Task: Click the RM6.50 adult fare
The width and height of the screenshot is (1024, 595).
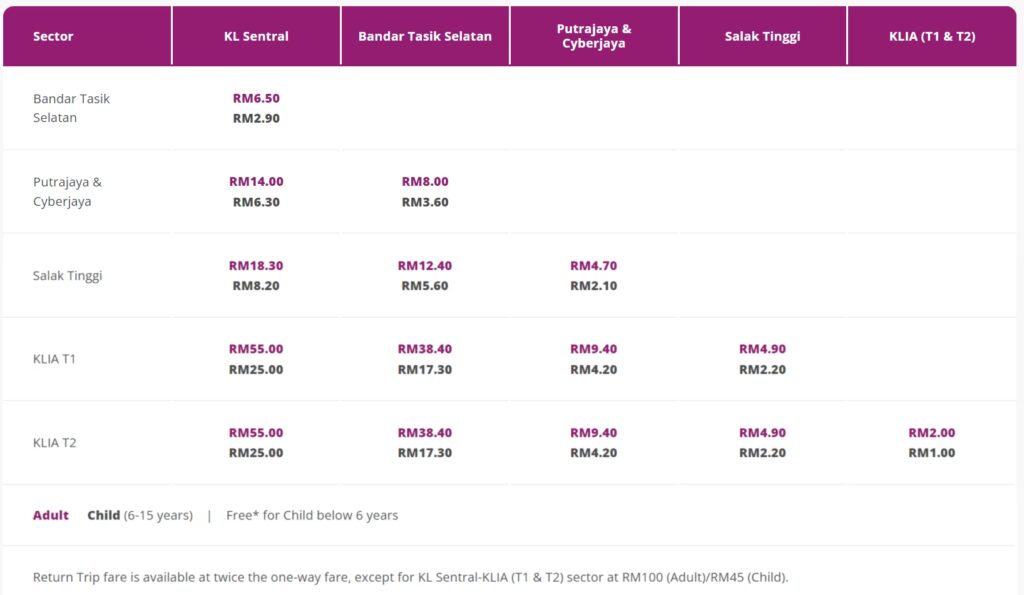Action: 256,99
